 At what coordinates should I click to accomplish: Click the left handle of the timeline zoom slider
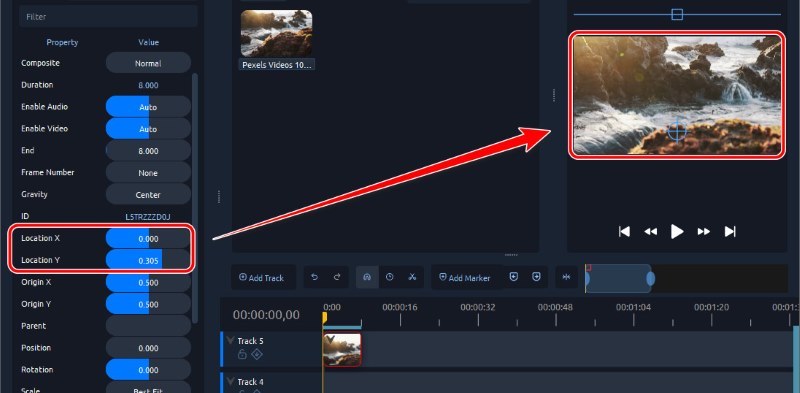pyautogui.click(x=587, y=279)
